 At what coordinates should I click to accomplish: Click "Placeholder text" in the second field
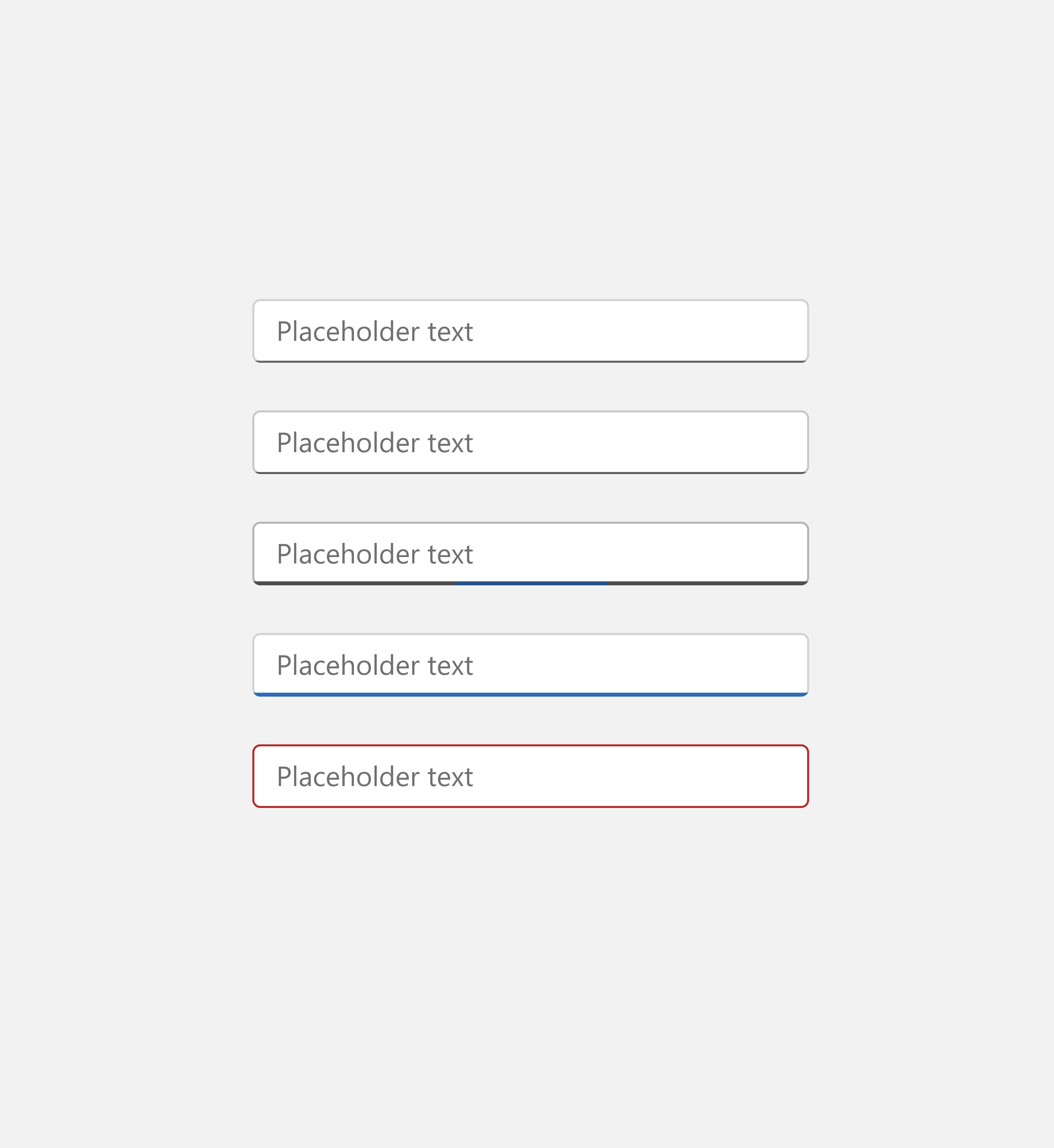(375, 443)
